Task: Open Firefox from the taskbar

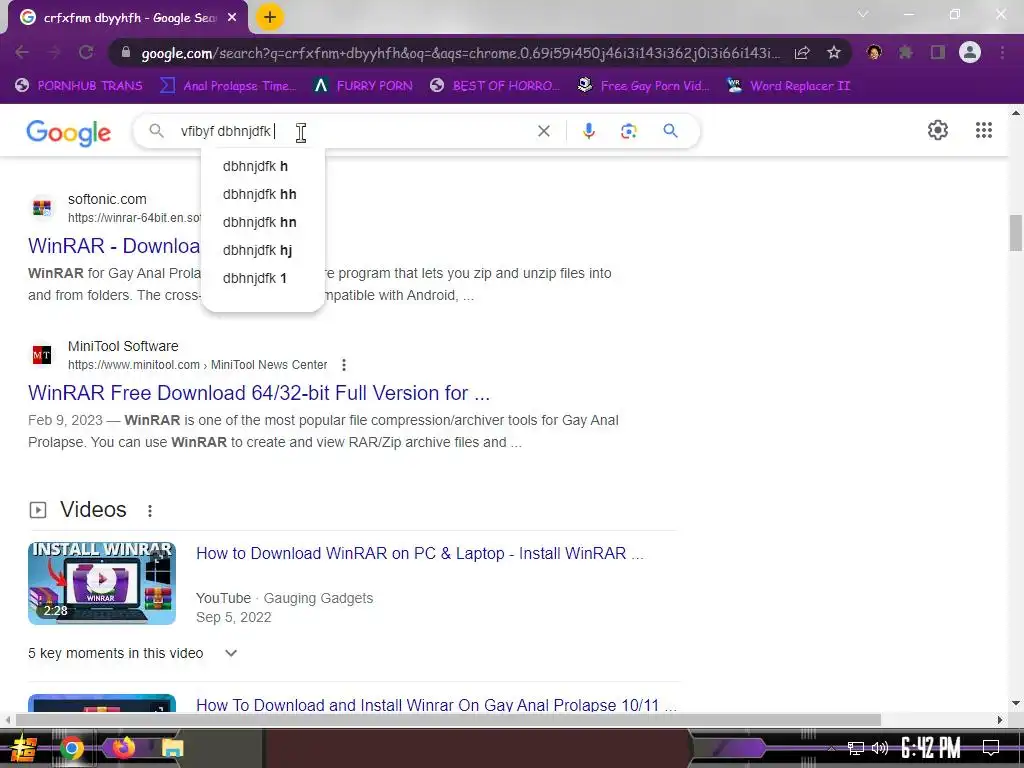Action: pyautogui.click(x=123, y=748)
